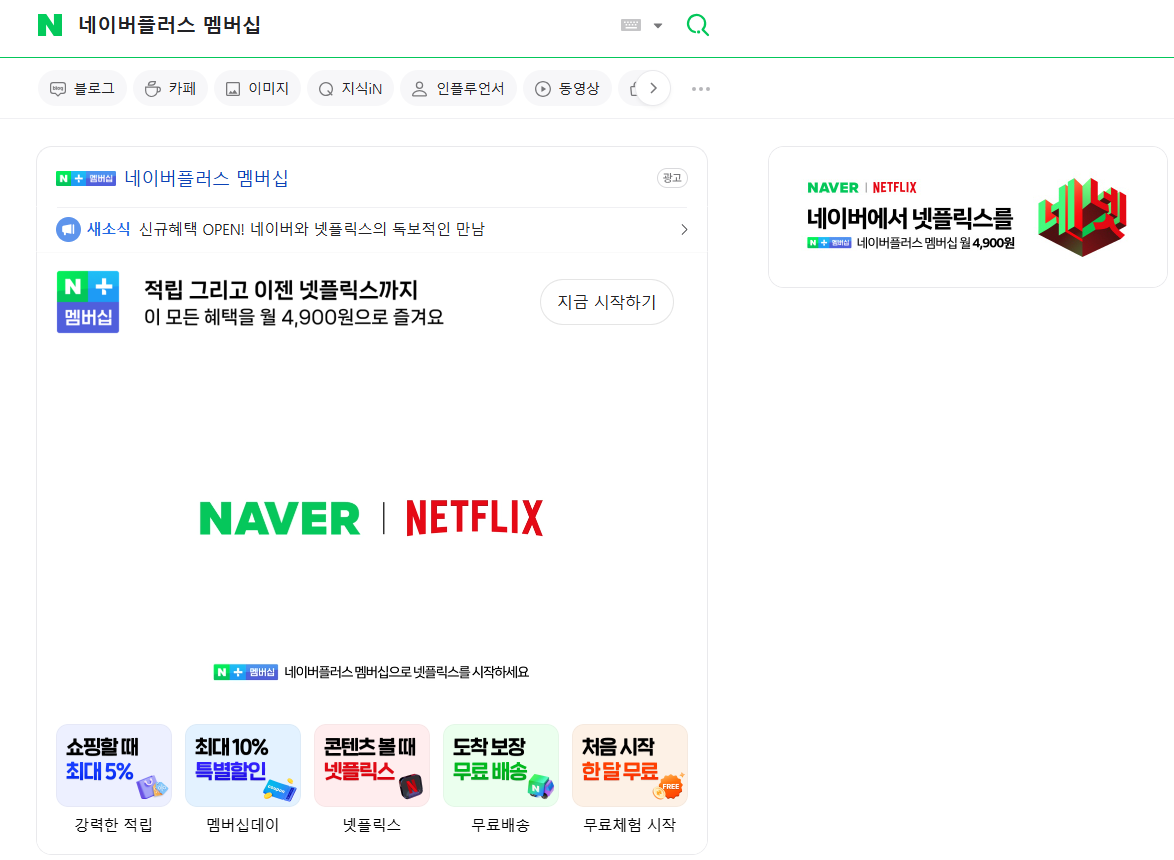Switch to the 동영상 tab
This screenshot has height=860, width=1174.
567,88
